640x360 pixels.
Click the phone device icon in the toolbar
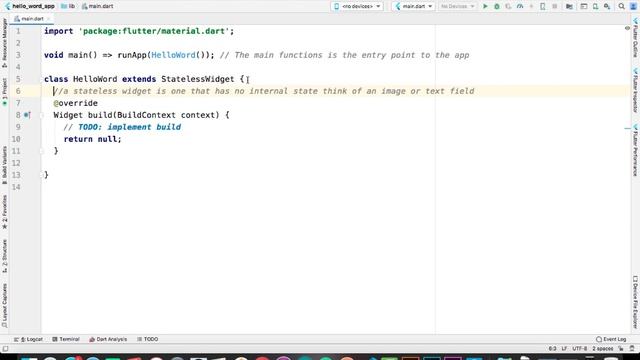542,6
